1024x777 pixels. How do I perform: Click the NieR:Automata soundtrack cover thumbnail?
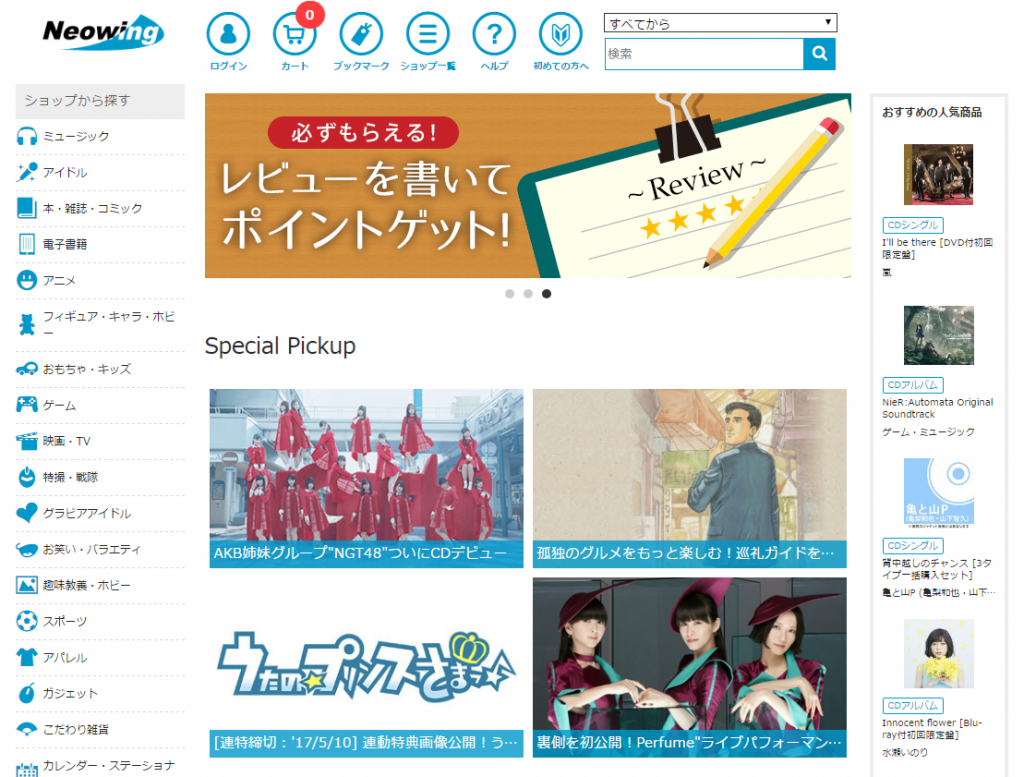pyautogui.click(x=938, y=336)
